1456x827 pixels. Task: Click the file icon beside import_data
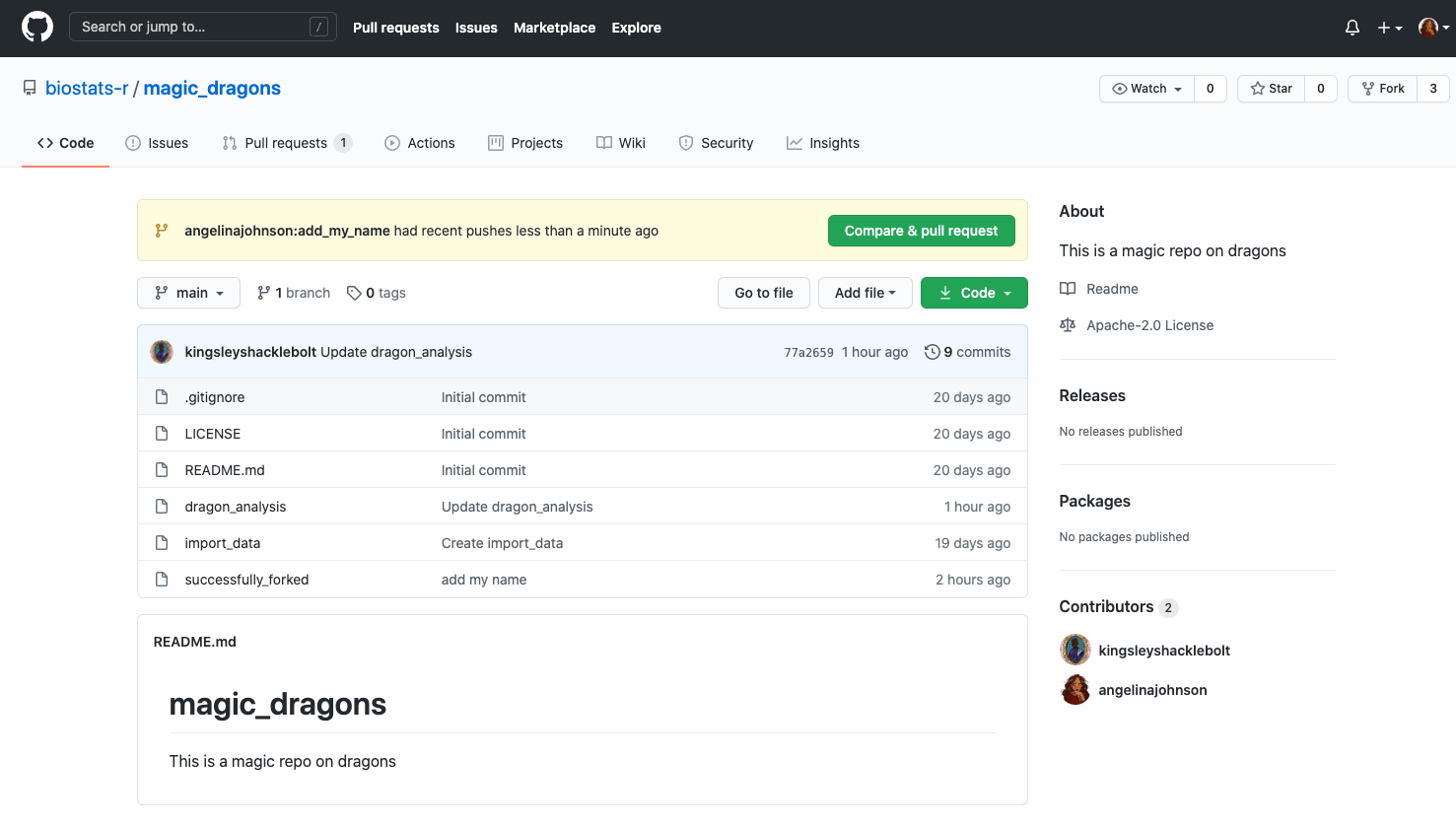pyautogui.click(x=162, y=543)
